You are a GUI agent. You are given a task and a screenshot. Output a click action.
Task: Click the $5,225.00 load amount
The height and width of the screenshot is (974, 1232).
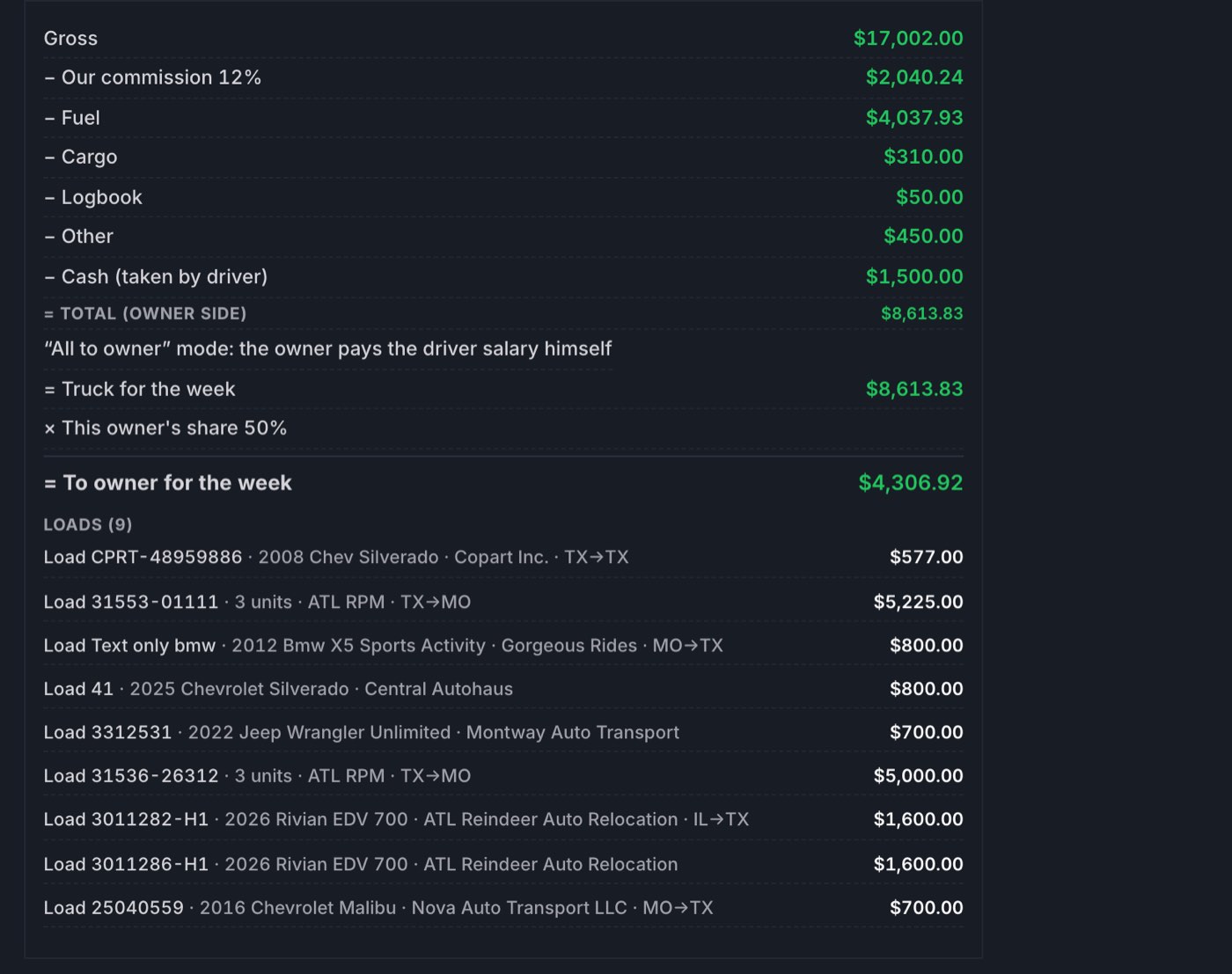click(x=918, y=602)
